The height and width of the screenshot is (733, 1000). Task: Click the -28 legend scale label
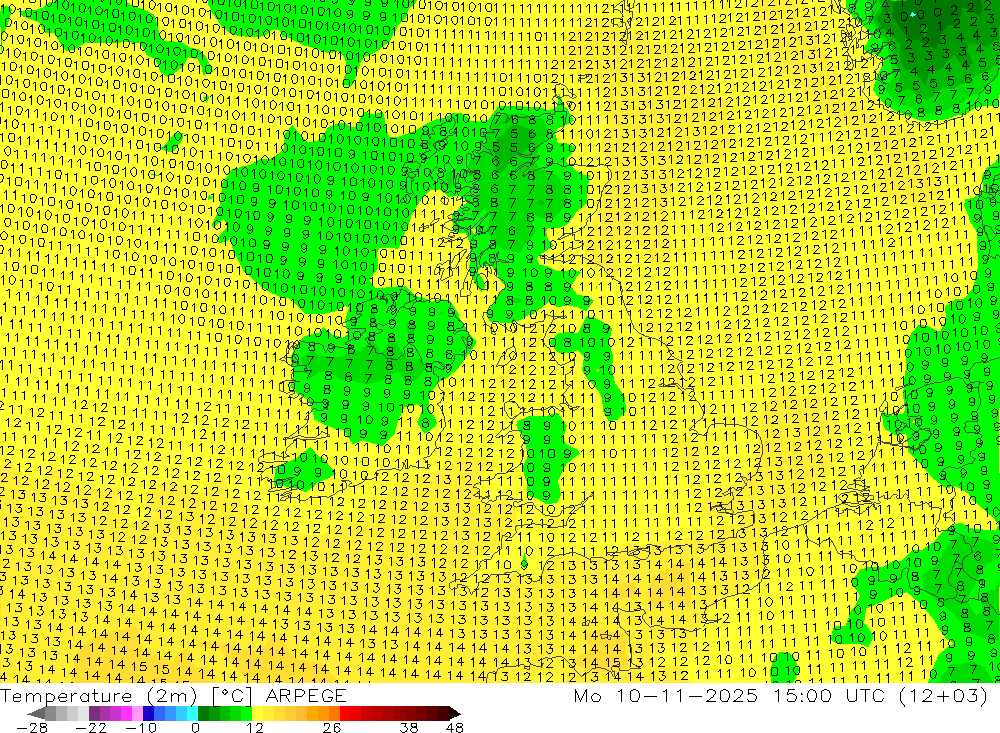tap(32, 727)
